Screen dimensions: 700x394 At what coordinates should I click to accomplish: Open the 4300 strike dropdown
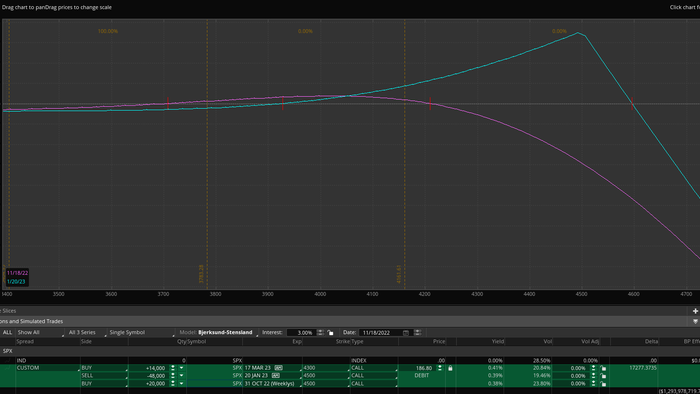coord(326,368)
